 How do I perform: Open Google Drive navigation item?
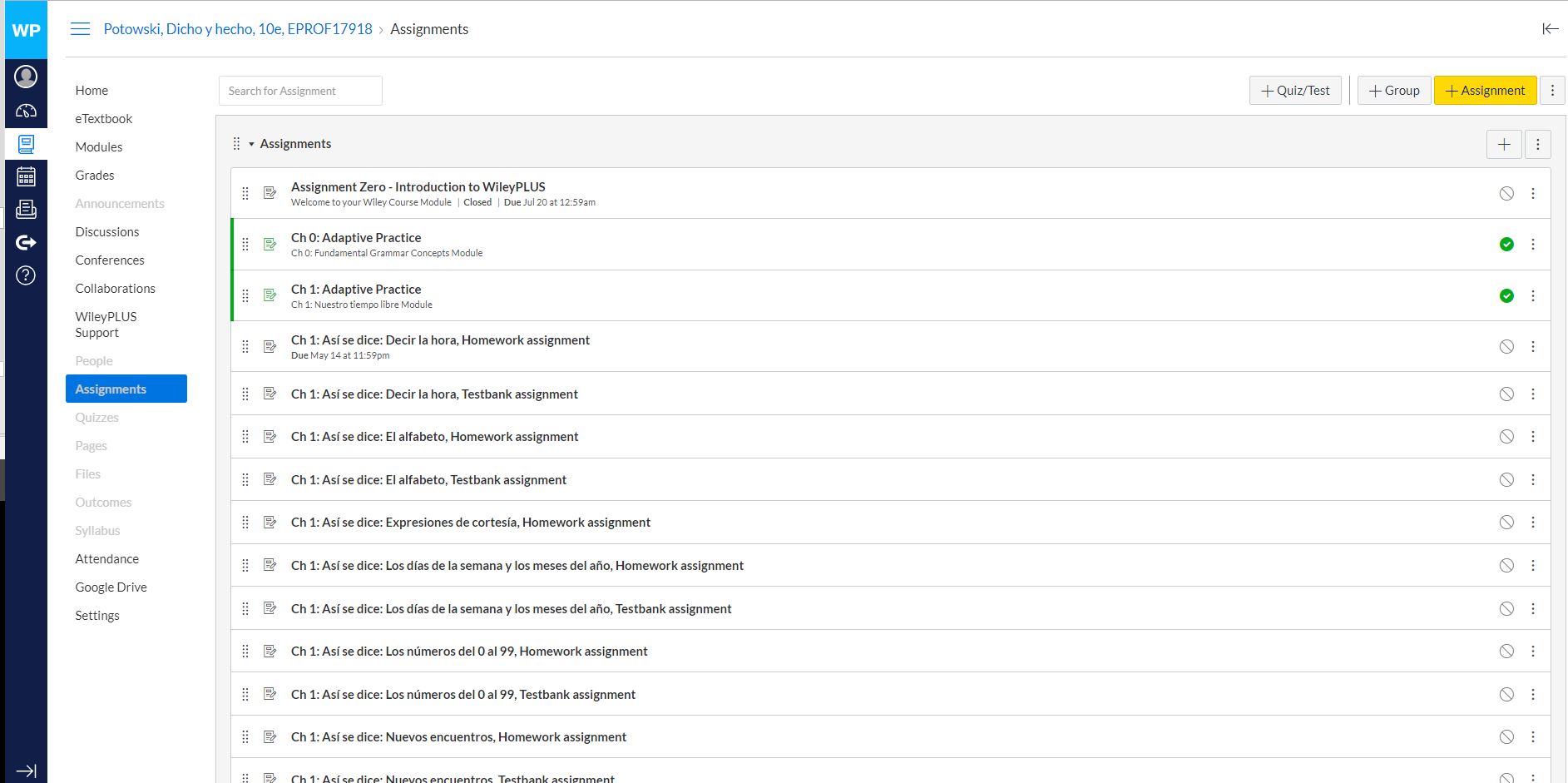pos(111,587)
